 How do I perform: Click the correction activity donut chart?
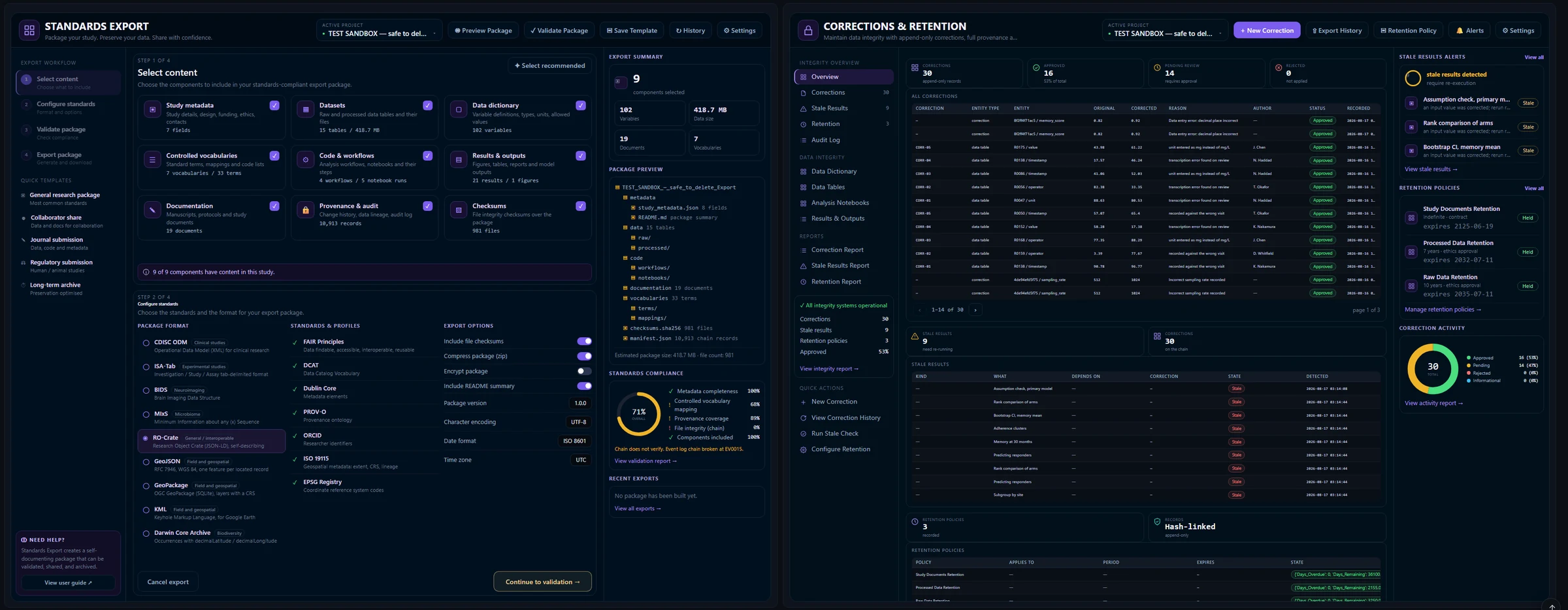coord(1433,369)
